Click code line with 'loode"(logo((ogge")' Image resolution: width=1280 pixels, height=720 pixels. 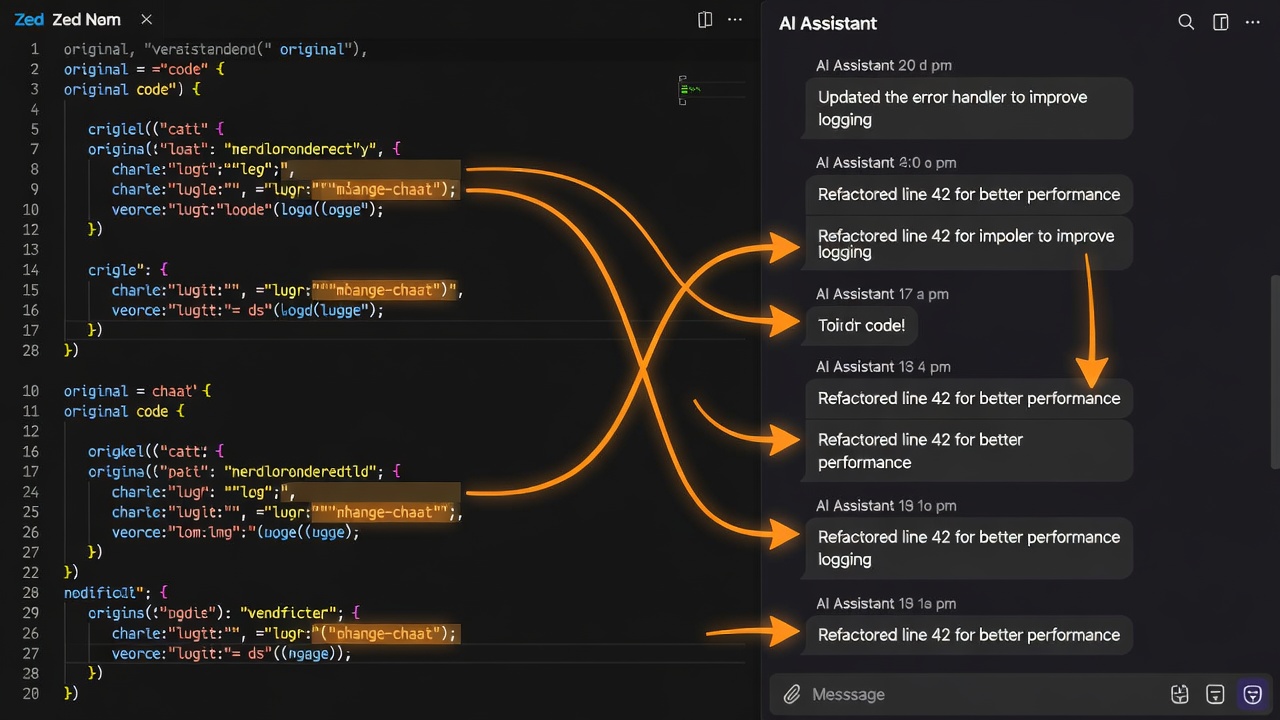tap(248, 210)
